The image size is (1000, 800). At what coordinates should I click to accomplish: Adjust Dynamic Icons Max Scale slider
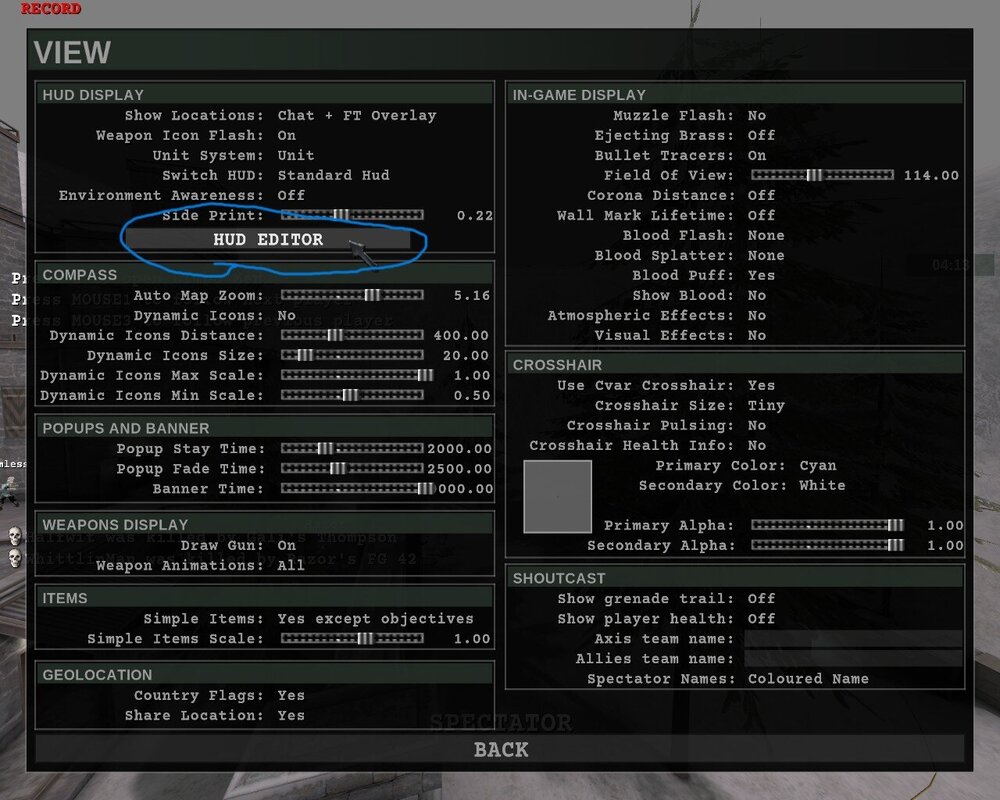coord(357,375)
